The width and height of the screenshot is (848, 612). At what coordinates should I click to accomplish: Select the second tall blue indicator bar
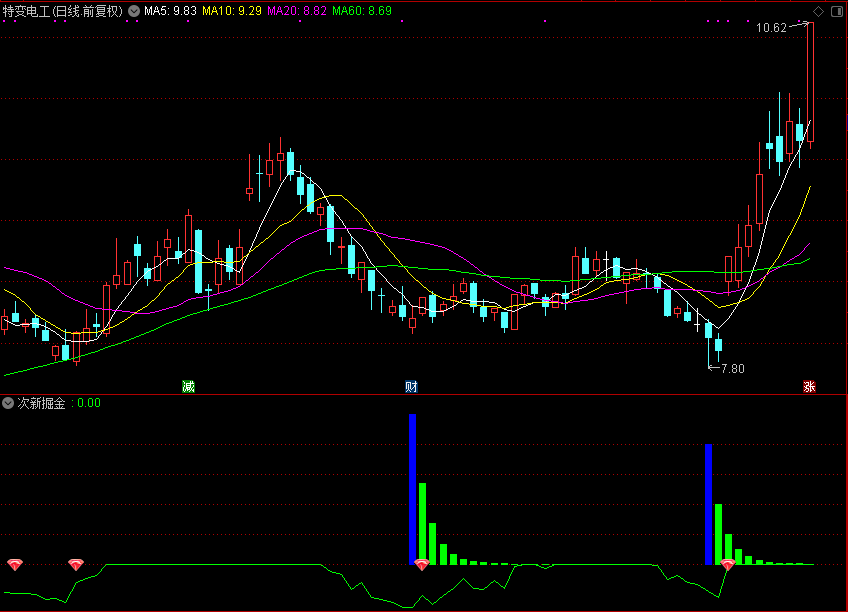(708, 504)
